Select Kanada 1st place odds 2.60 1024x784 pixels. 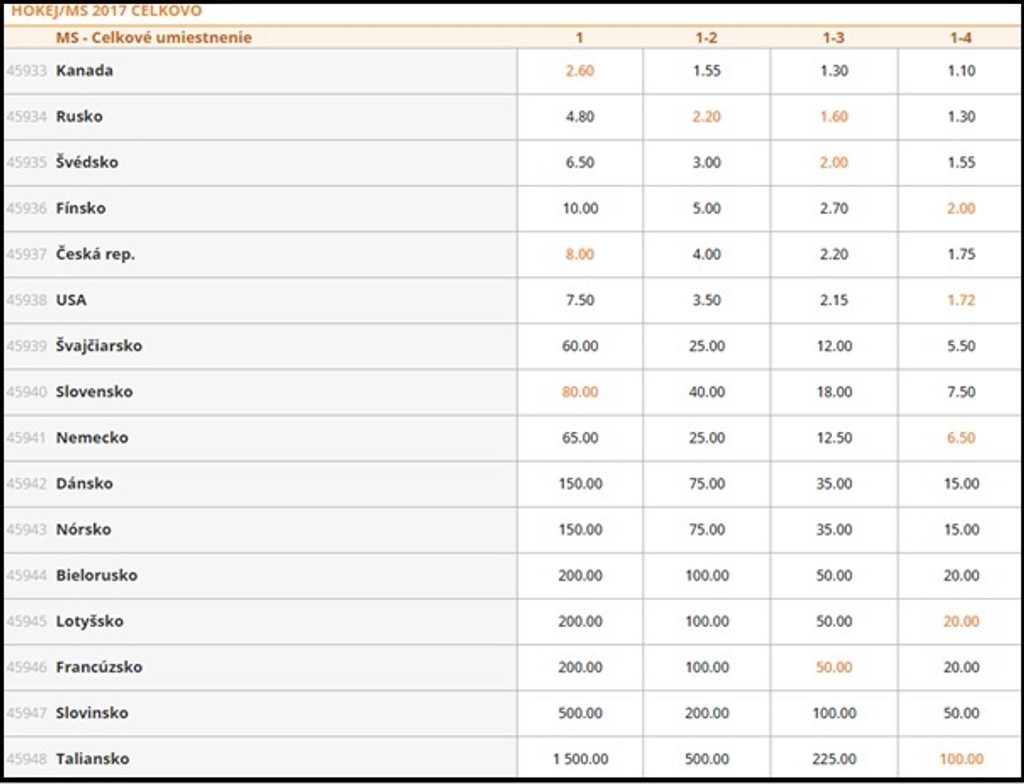click(579, 71)
